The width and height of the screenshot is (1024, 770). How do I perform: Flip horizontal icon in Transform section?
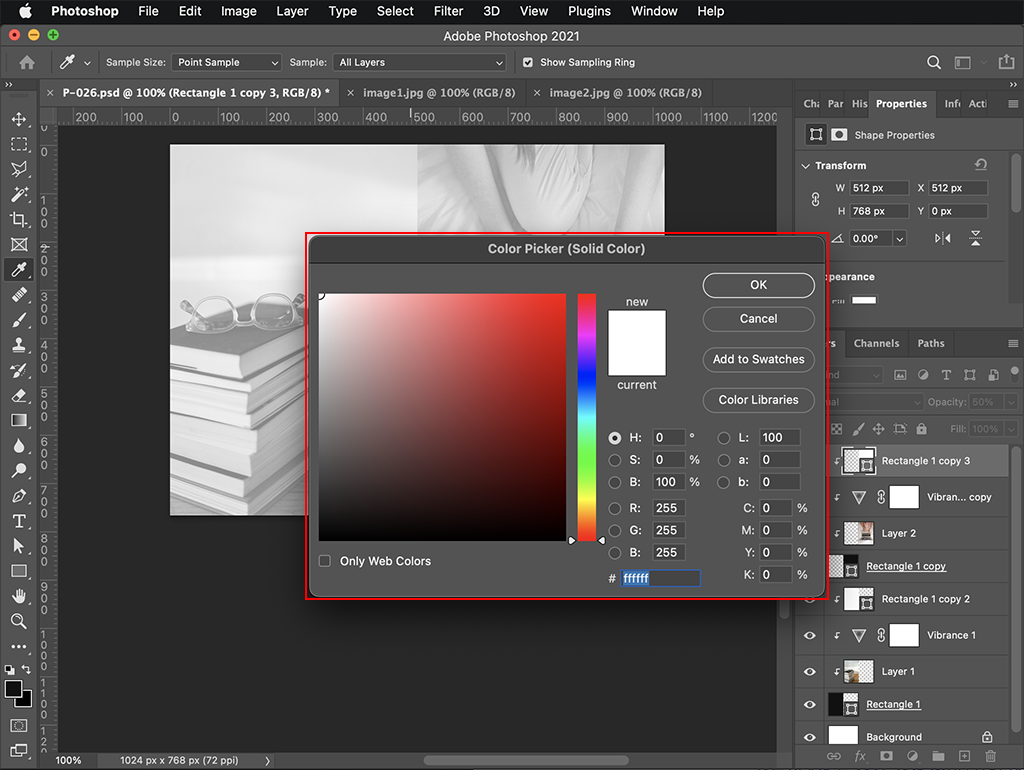[942, 238]
